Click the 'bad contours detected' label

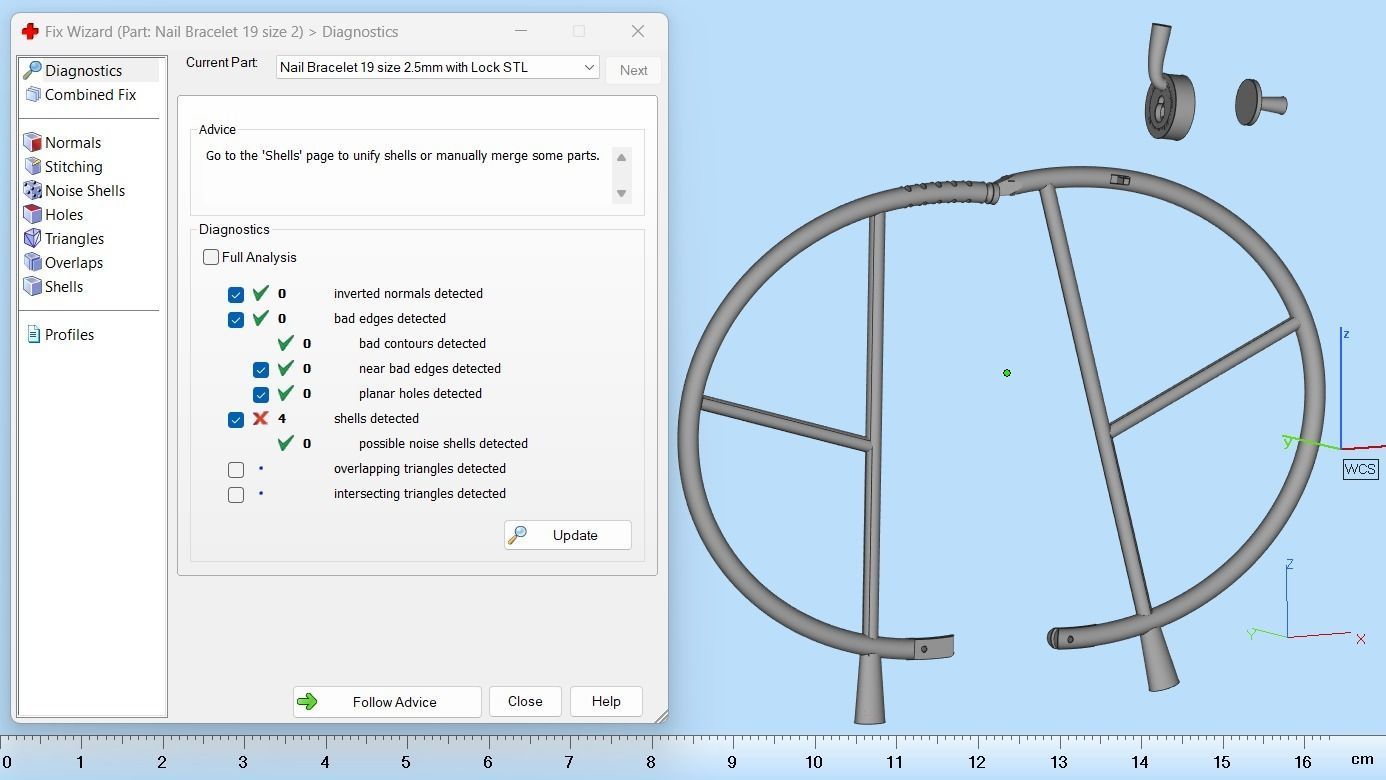(x=422, y=343)
